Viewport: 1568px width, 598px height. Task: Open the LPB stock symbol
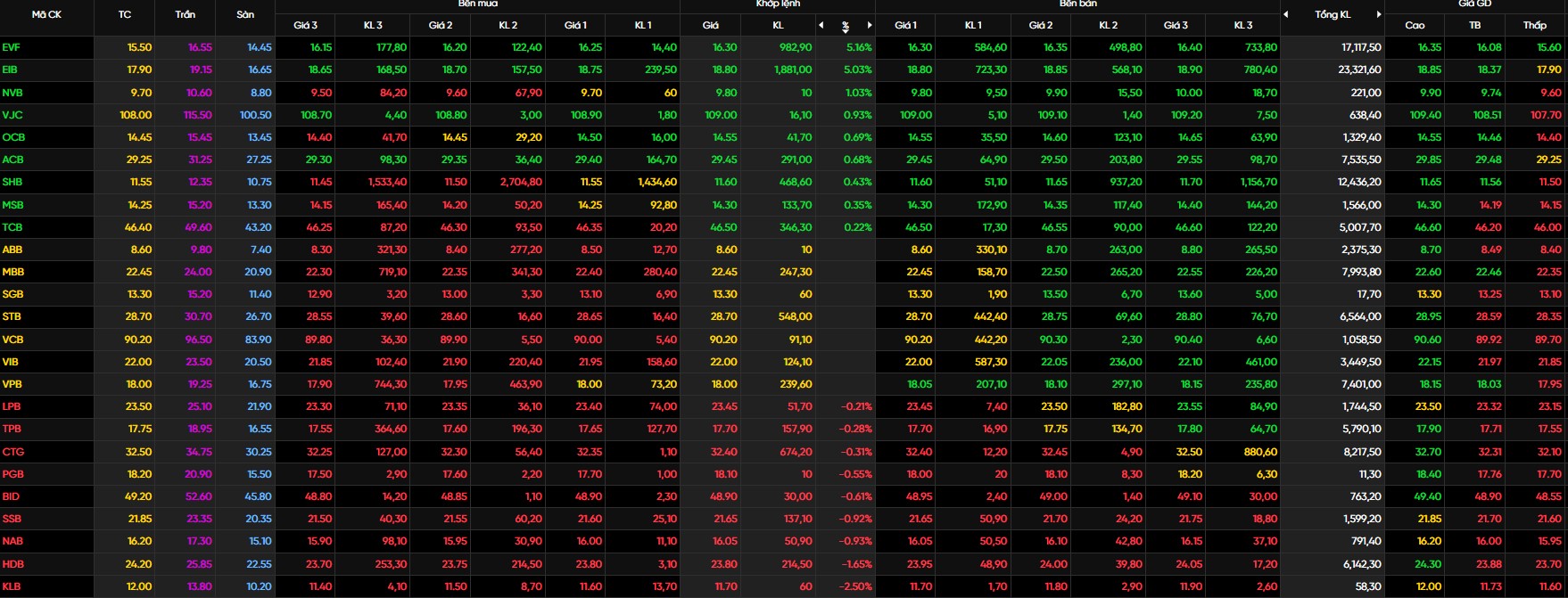[x=12, y=406]
